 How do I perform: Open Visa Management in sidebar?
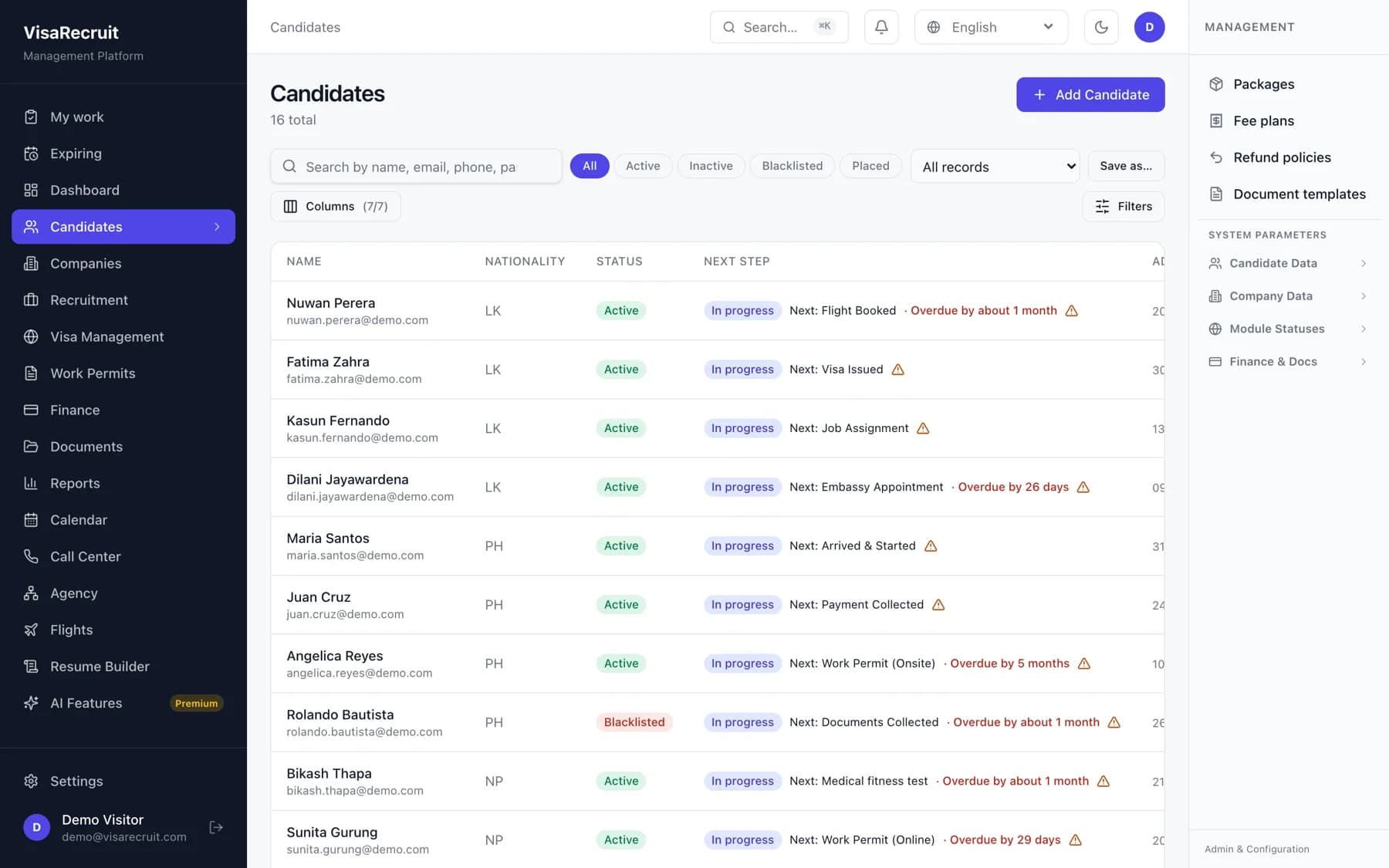pos(123,336)
